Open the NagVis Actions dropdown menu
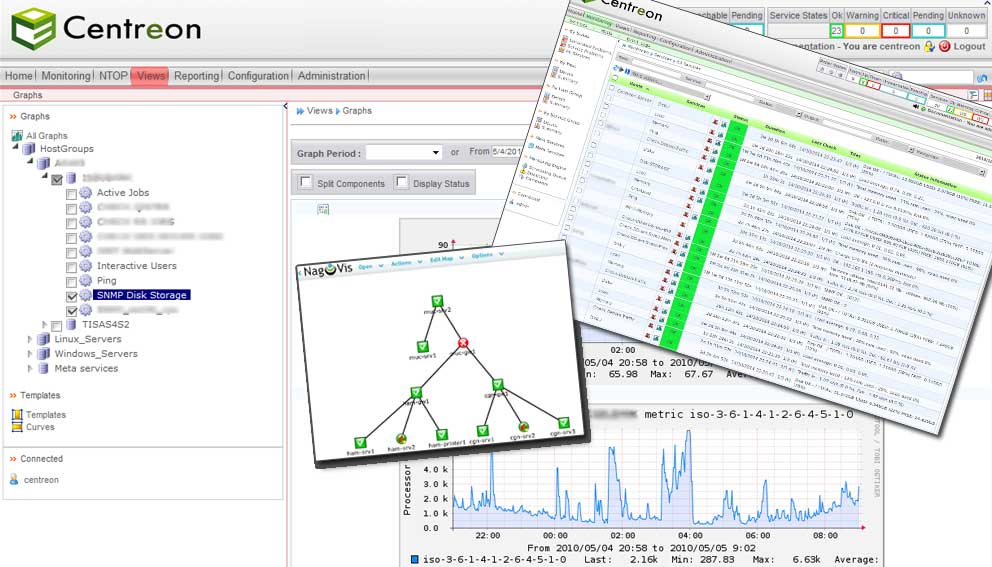Viewport: 992px width, 567px height. point(405,263)
